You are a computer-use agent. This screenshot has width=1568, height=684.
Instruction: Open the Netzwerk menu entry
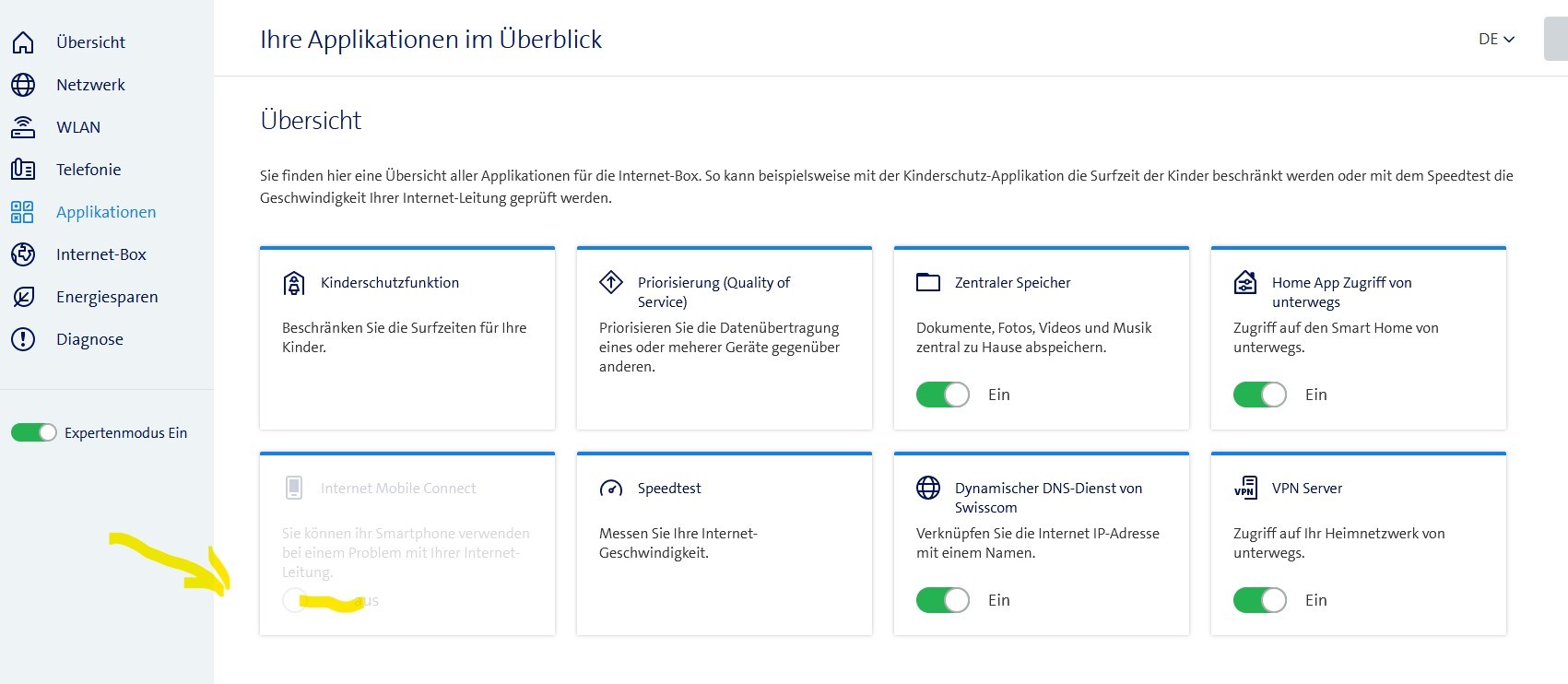(90, 85)
